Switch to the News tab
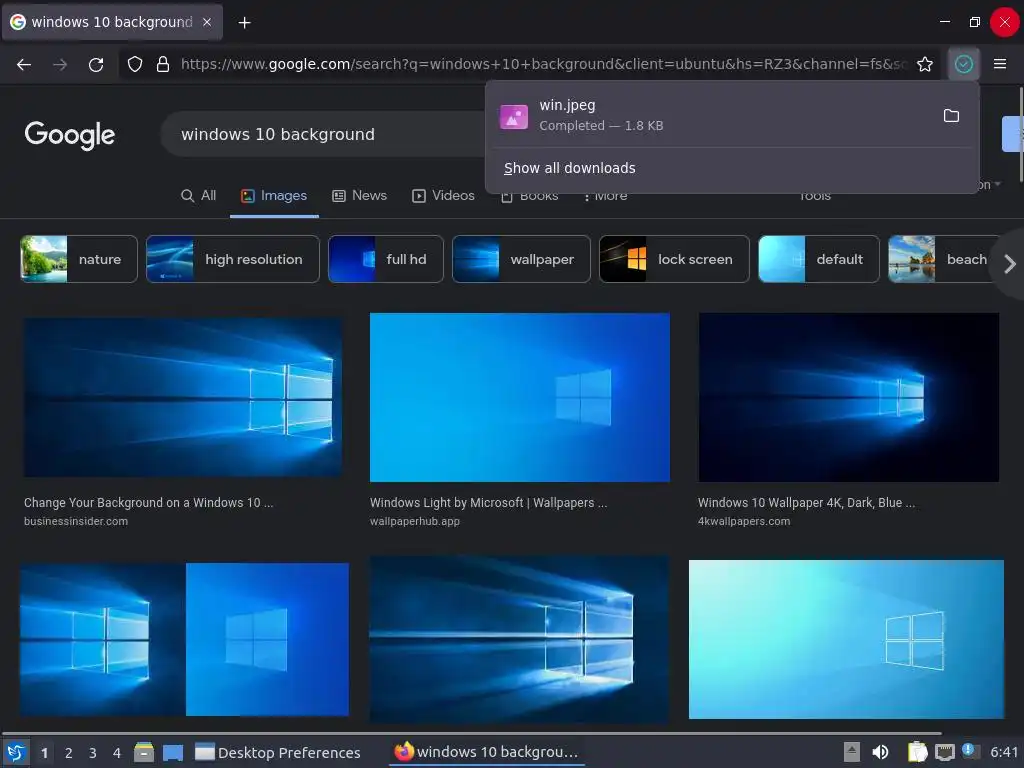Viewport: 1024px width, 768px height. coord(360,195)
